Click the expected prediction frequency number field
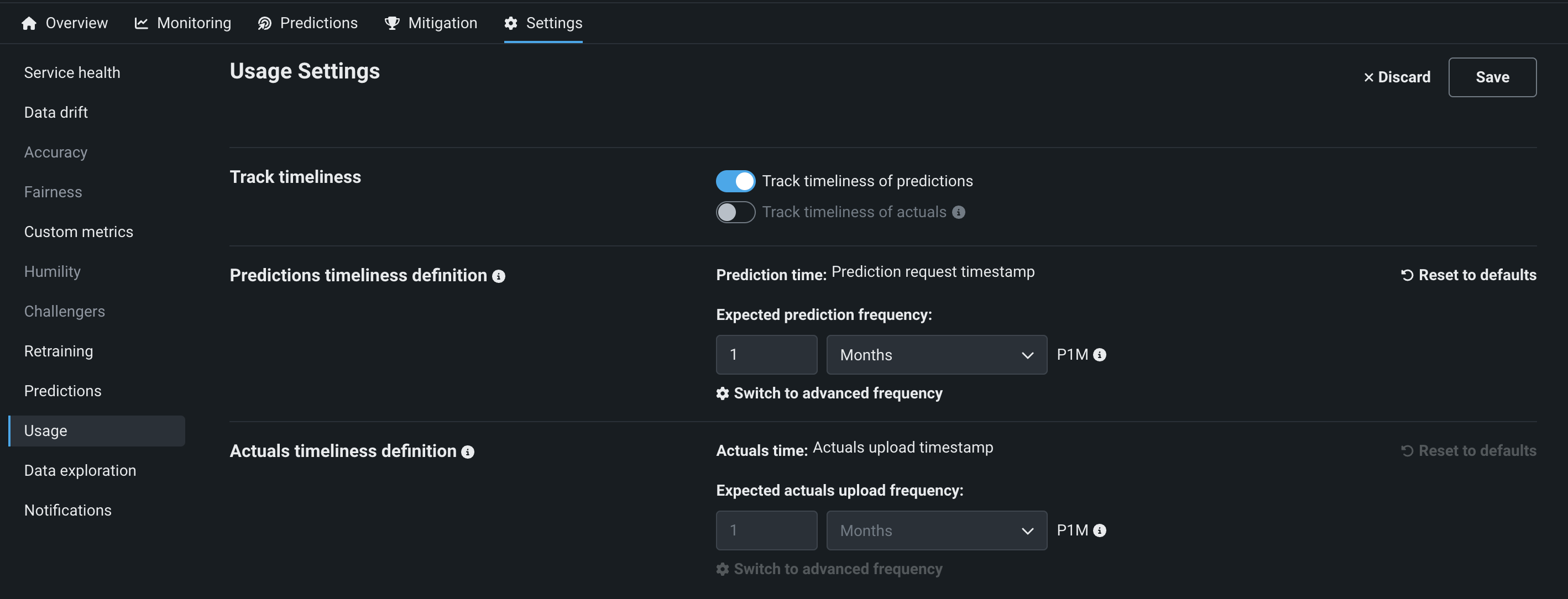This screenshot has height=599, width=1568. (766, 355)
